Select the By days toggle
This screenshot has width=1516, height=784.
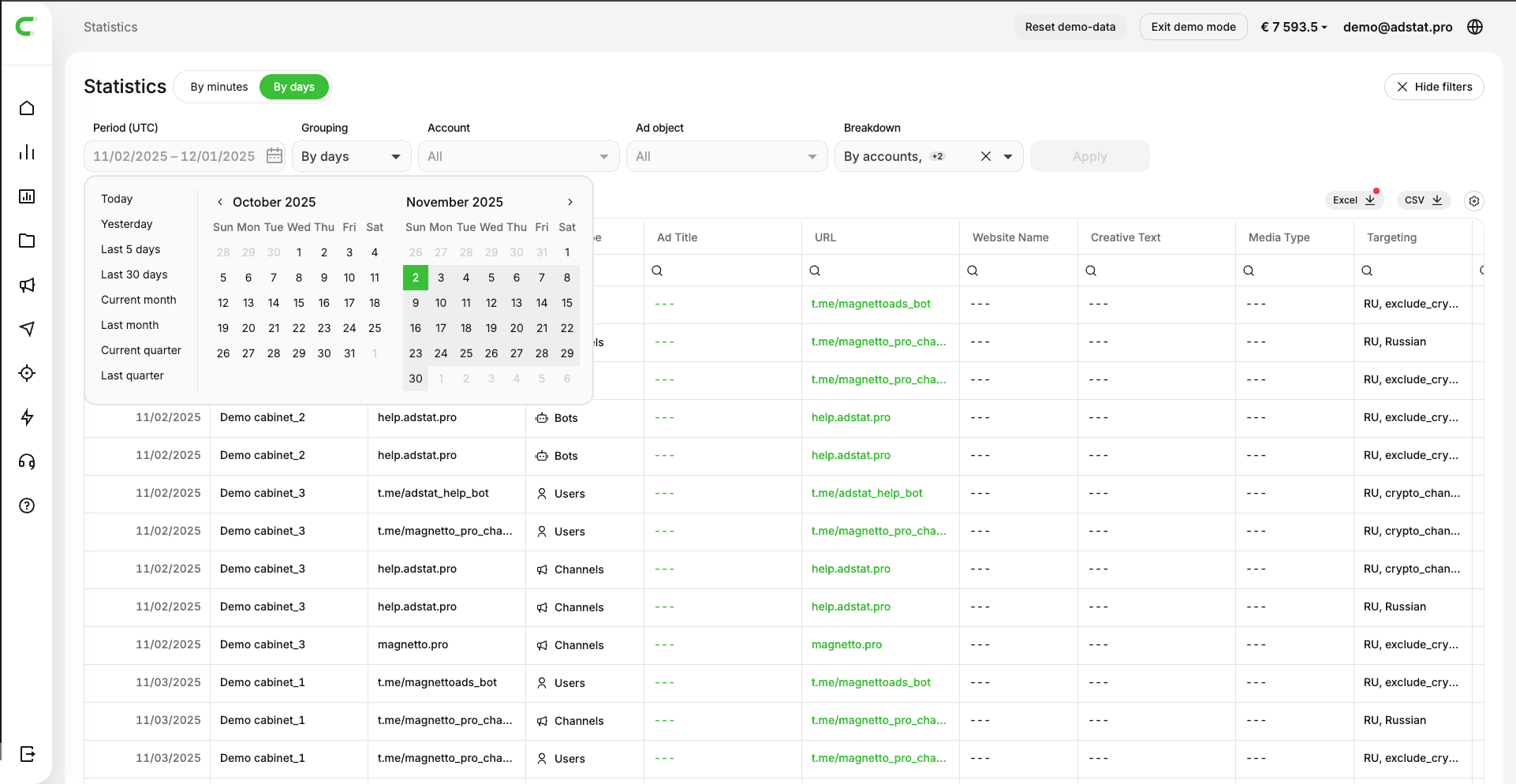click(x=293, y=87)
